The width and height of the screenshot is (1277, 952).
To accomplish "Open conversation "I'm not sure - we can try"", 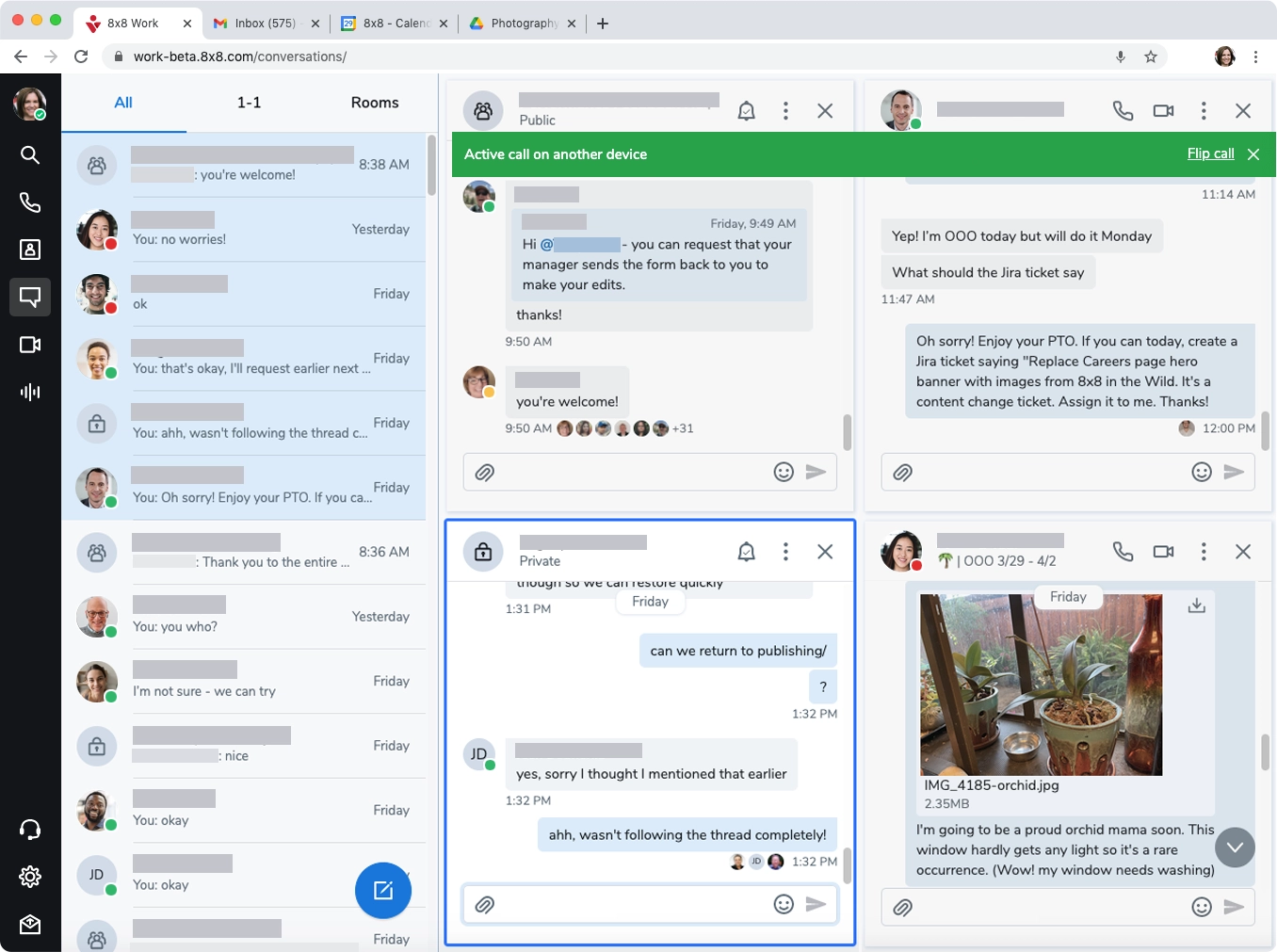I will coord(243,682).
